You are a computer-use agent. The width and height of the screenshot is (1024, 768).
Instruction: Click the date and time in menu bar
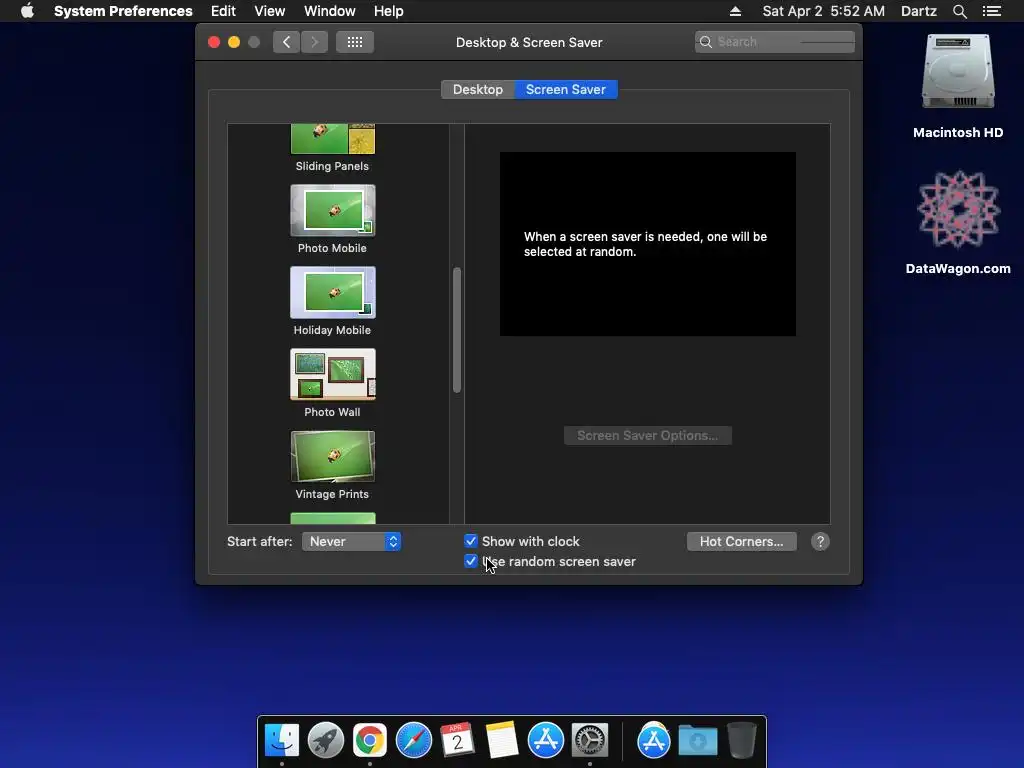[824, 11]
